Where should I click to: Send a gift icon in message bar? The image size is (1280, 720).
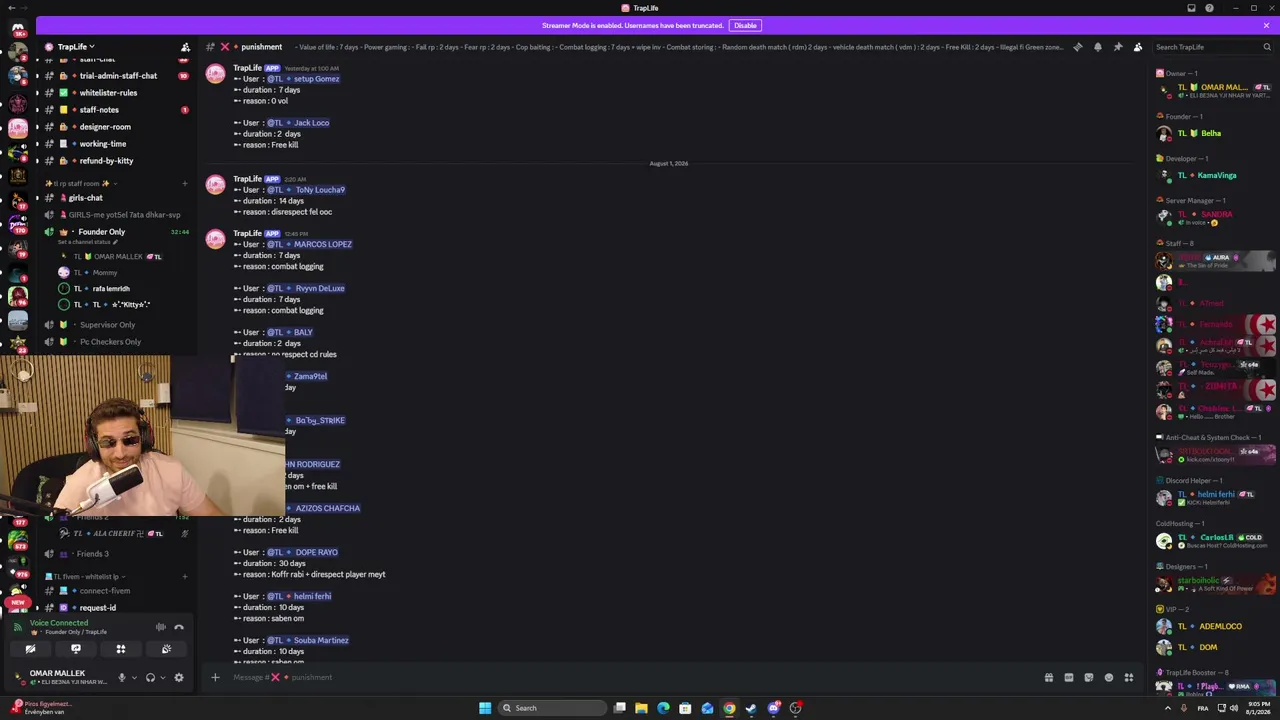(1049, 677)
